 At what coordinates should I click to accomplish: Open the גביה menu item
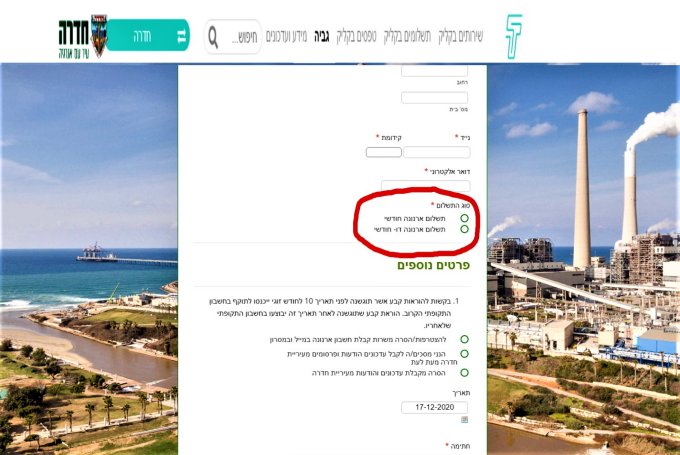click(322, 36)
